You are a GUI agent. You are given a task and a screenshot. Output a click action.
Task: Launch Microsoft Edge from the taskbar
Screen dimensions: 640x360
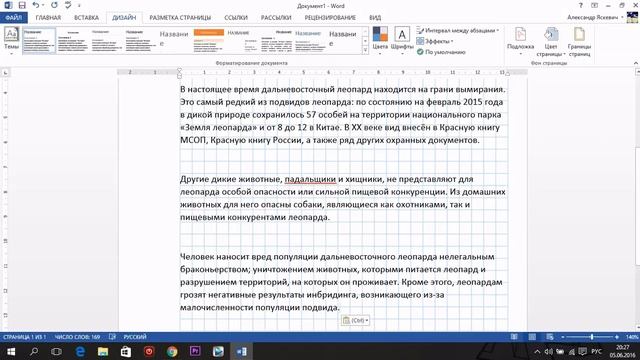(80, 351)
